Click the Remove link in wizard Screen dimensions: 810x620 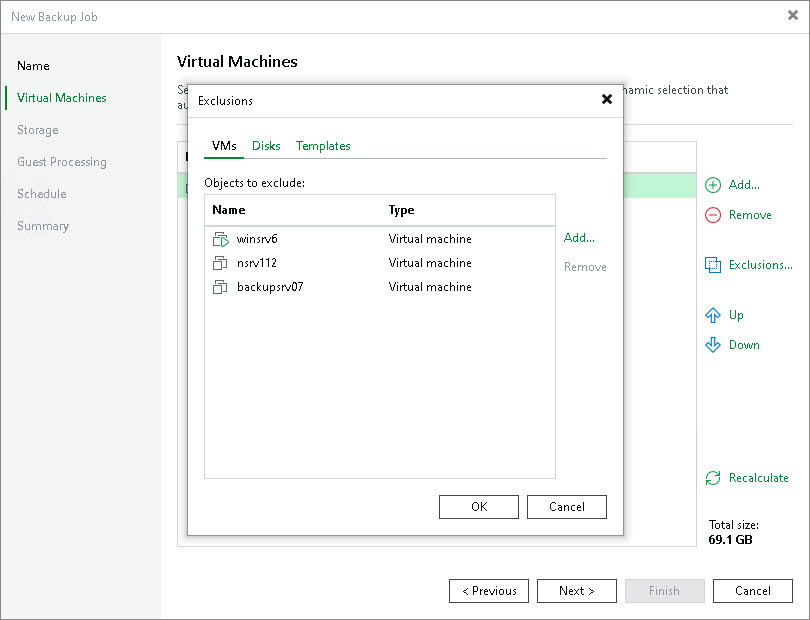[x=750, y=215]
